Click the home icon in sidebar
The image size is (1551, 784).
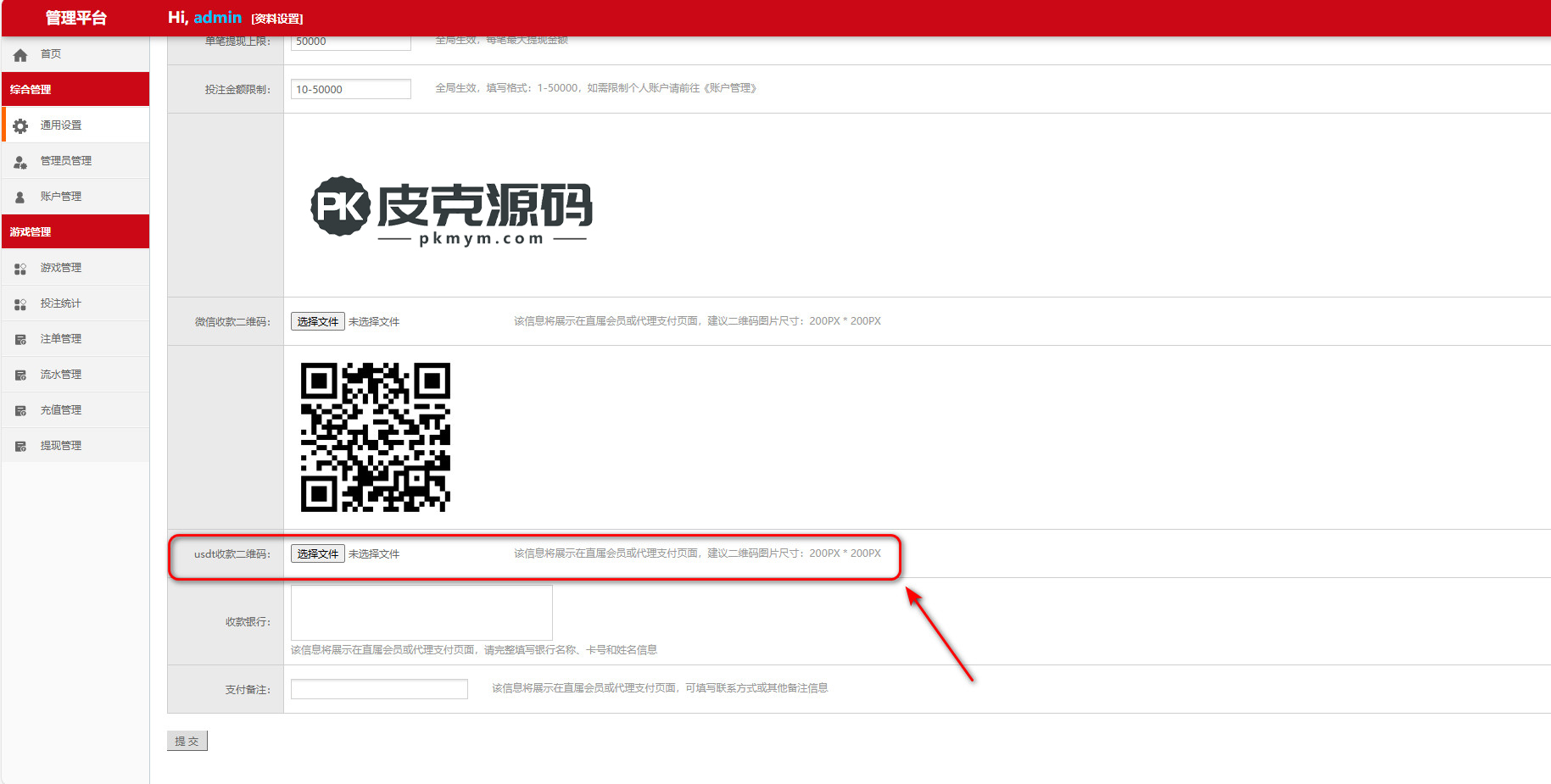tap(20, 55)
